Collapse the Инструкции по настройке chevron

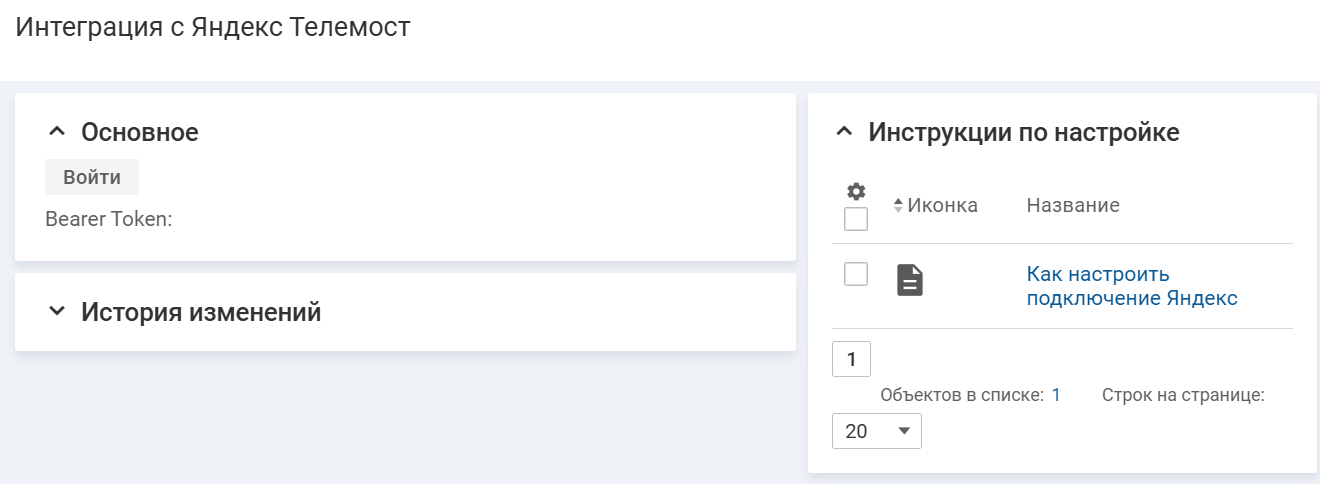pyautogui.click(x=845, y=132)
